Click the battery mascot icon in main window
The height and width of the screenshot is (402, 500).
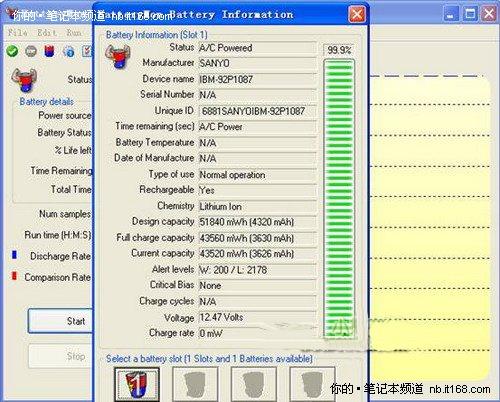[x=24, y=80]
